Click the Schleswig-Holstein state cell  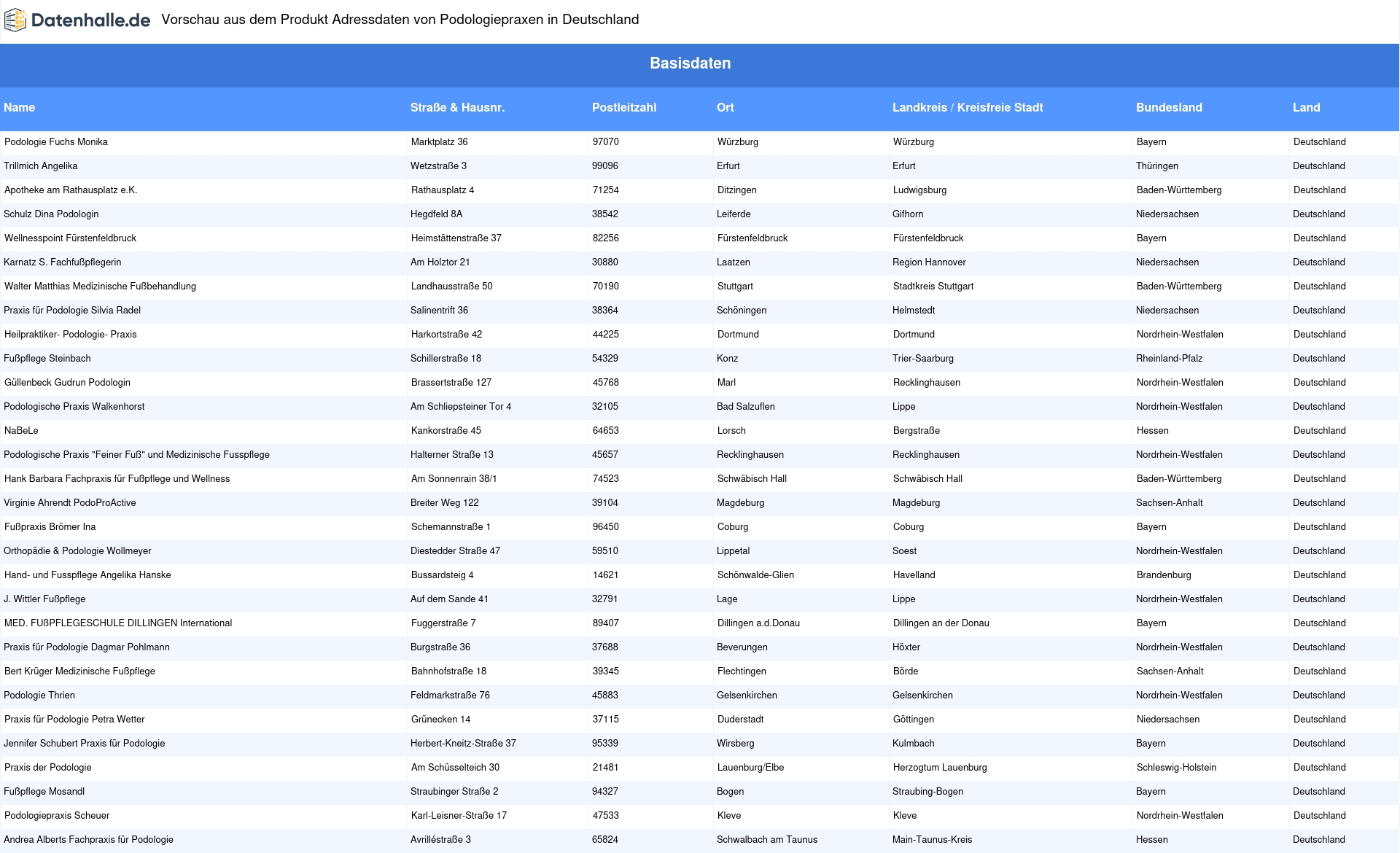(x=1176, y=768)
